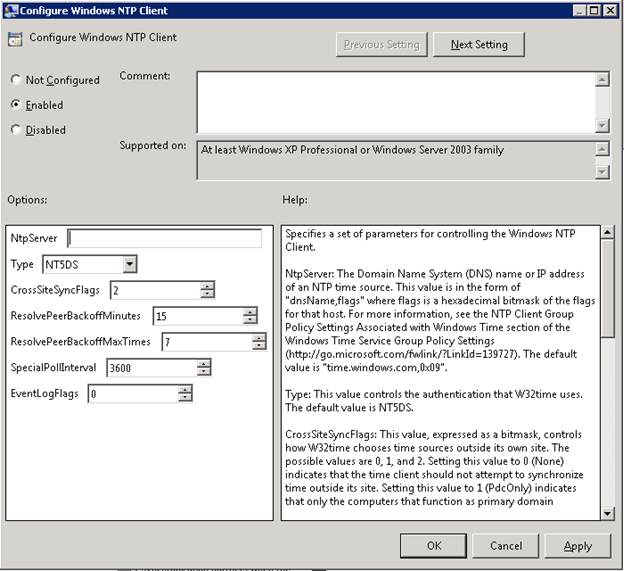The height and width of the screenshot is (571, 624).
Task: Increase EventLogFlags with the up arrow
Action: click(185, 389)
